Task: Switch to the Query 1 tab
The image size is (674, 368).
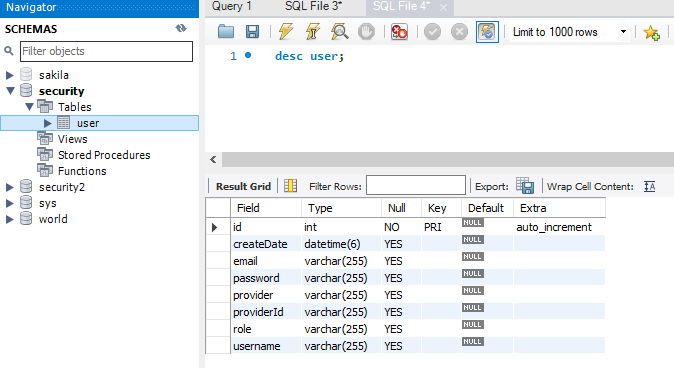Action: (232, 6)
